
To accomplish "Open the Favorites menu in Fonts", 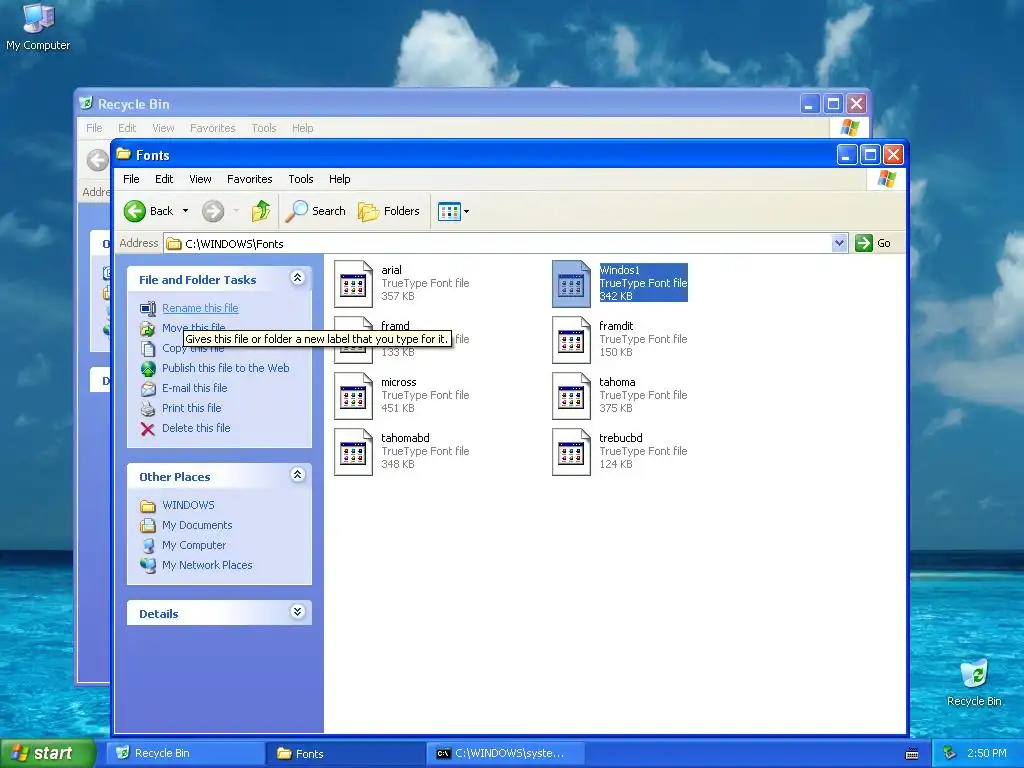I will coord(249,179).
